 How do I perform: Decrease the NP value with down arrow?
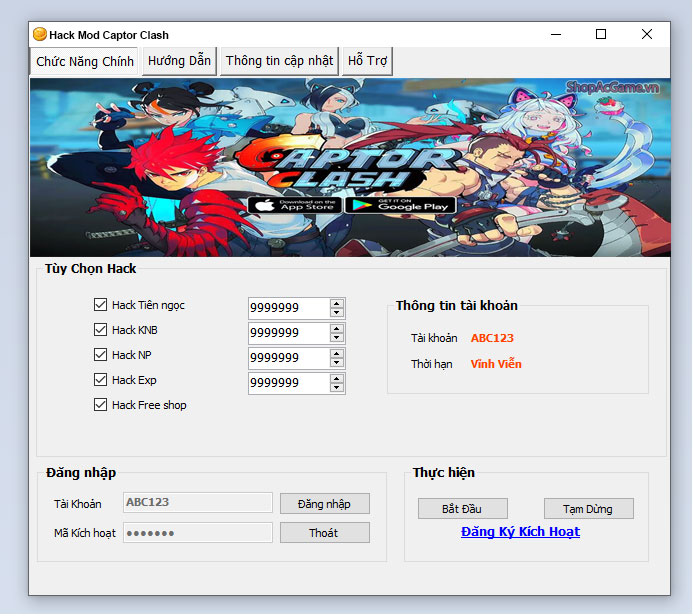click(337, 362)
